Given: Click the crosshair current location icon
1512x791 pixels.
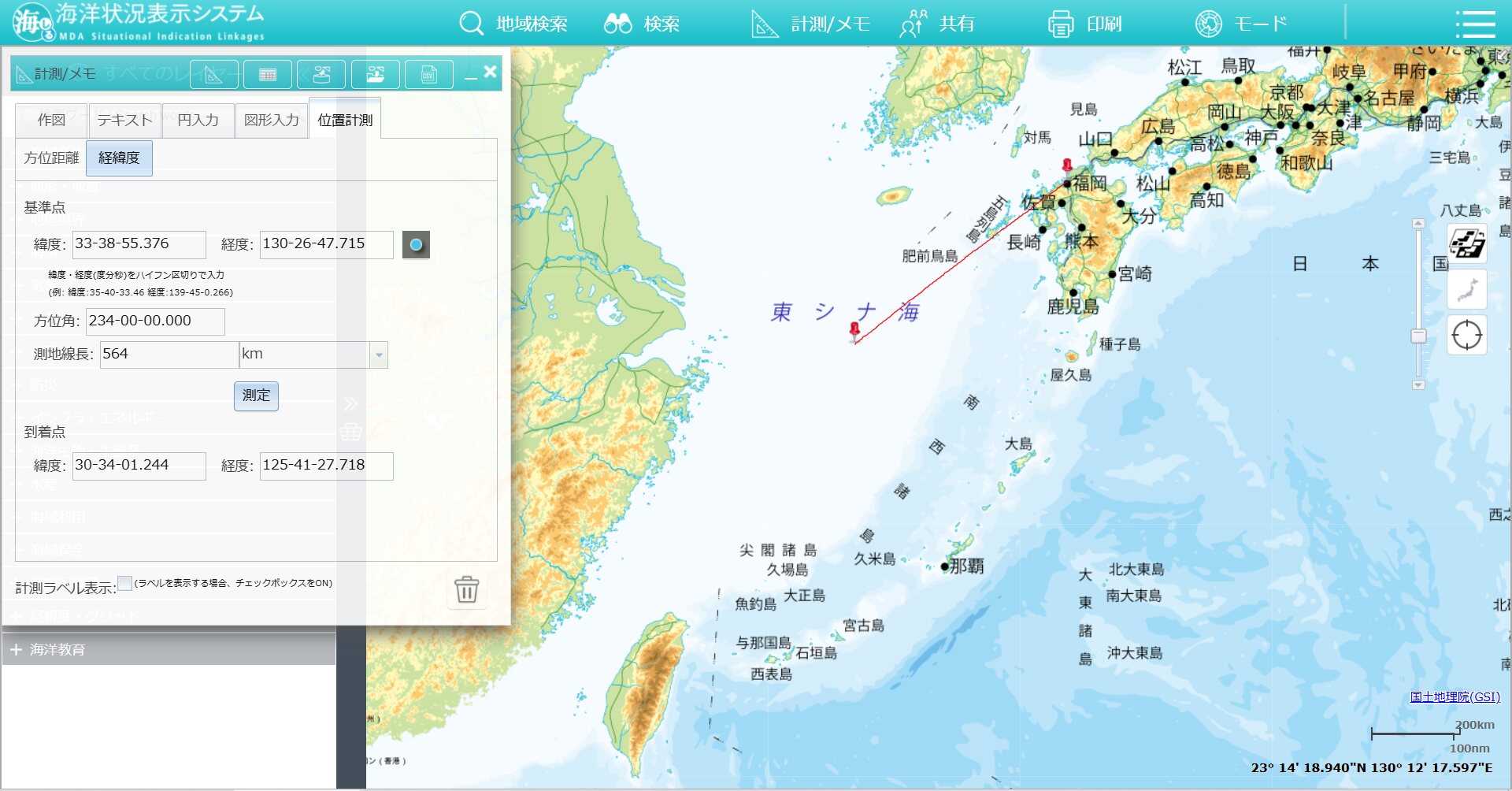Looking at the screenshot, I should tap(1466, 335).
